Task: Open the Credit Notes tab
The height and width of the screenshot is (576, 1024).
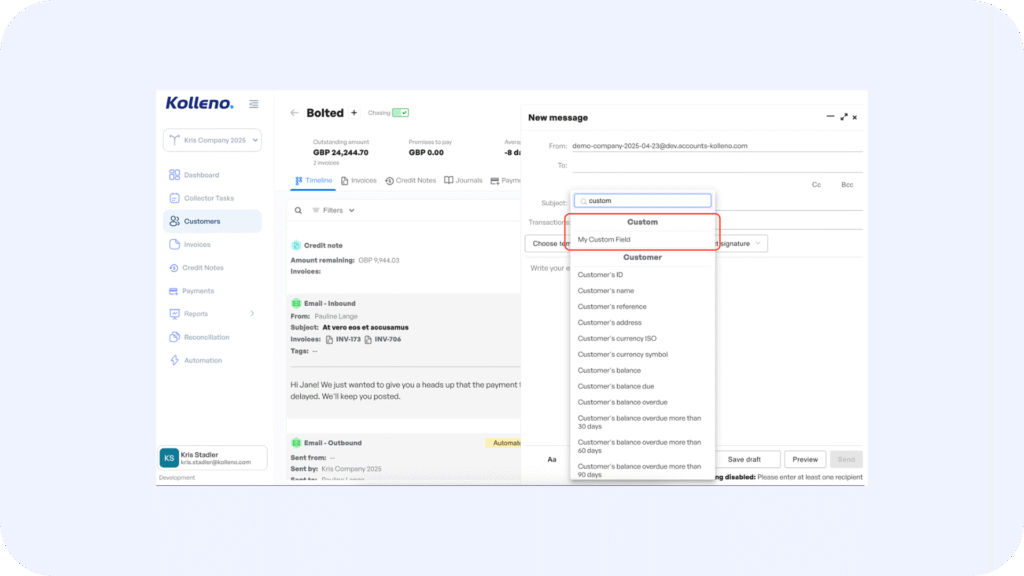Action: (411, 181)
